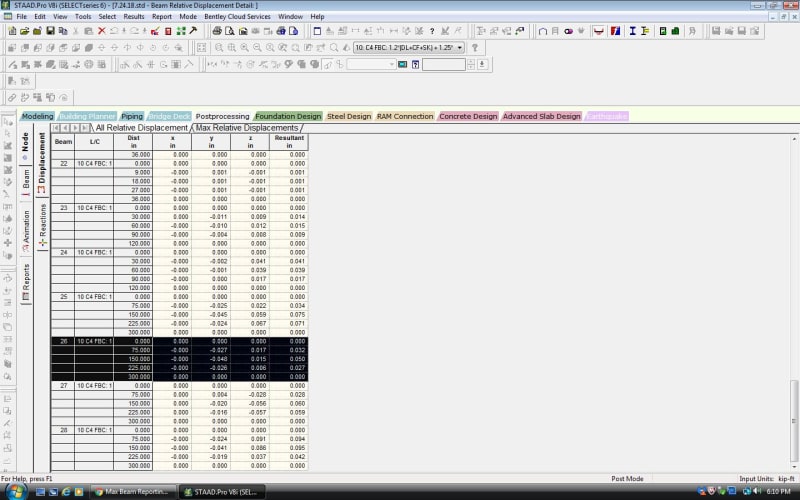Click the blue I-beam section icon
This screenshot has width=800, height=500.
click(x=632, y=31)
